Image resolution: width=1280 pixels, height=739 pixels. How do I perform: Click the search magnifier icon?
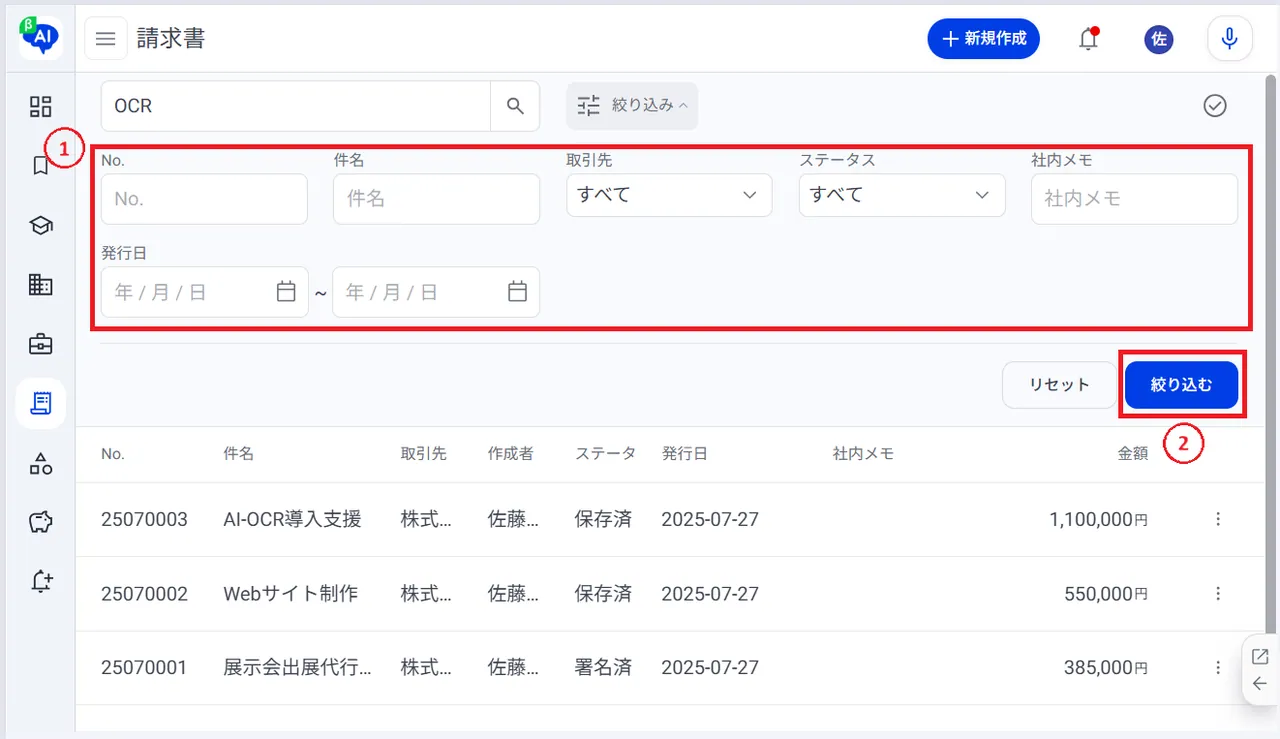[515, 106]
